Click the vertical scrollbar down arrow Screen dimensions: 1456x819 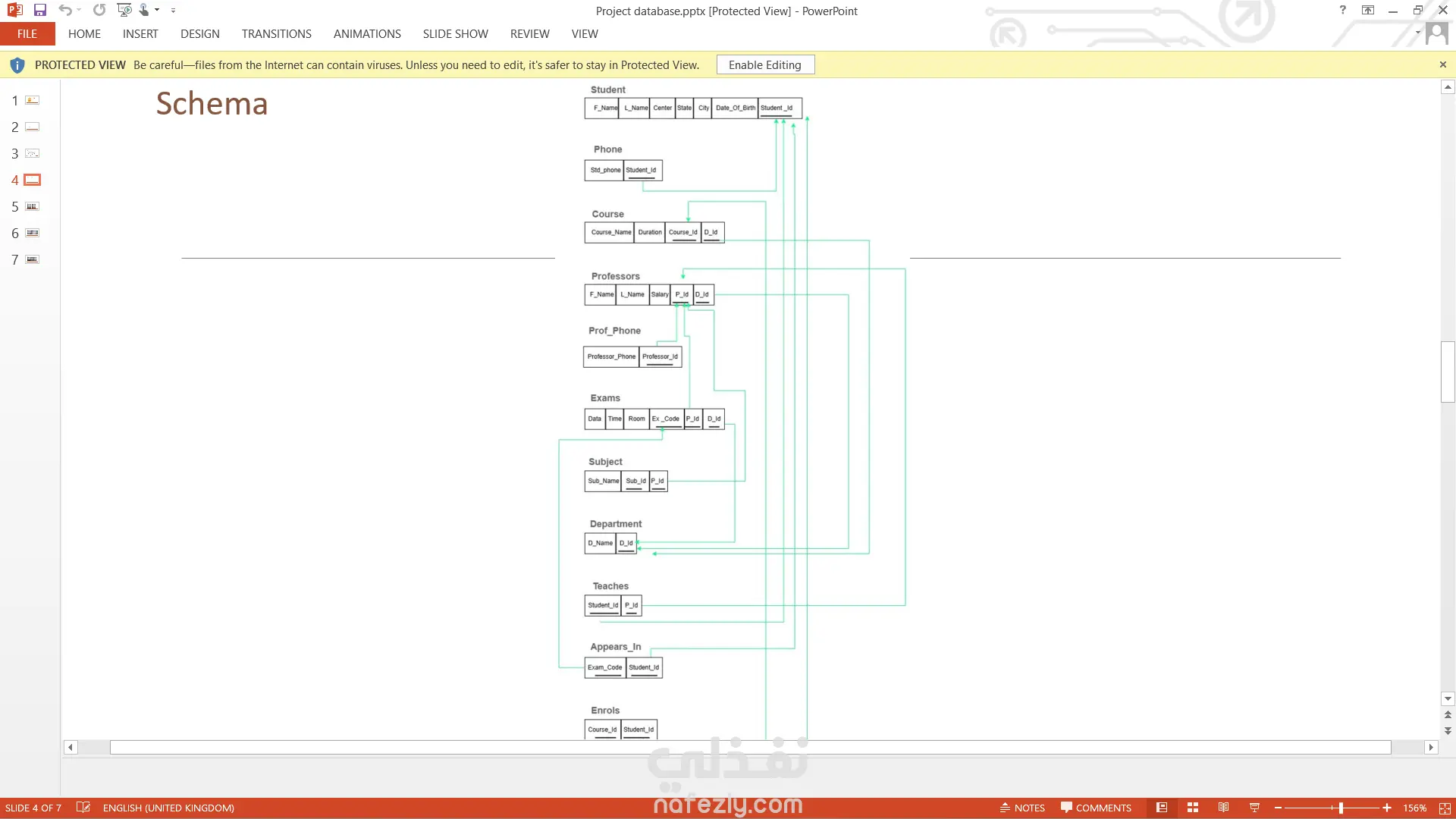pos(1448,698)
